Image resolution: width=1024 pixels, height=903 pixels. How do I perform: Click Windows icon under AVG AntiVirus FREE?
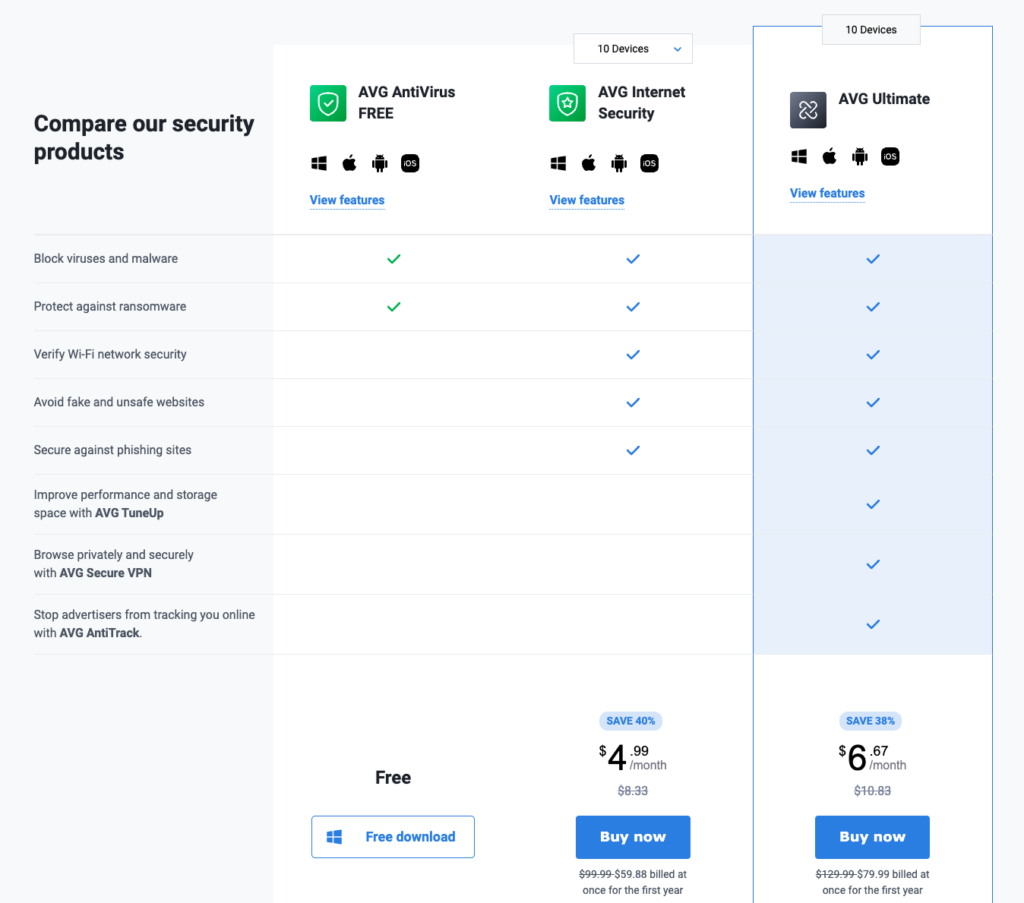click(319, 163)
